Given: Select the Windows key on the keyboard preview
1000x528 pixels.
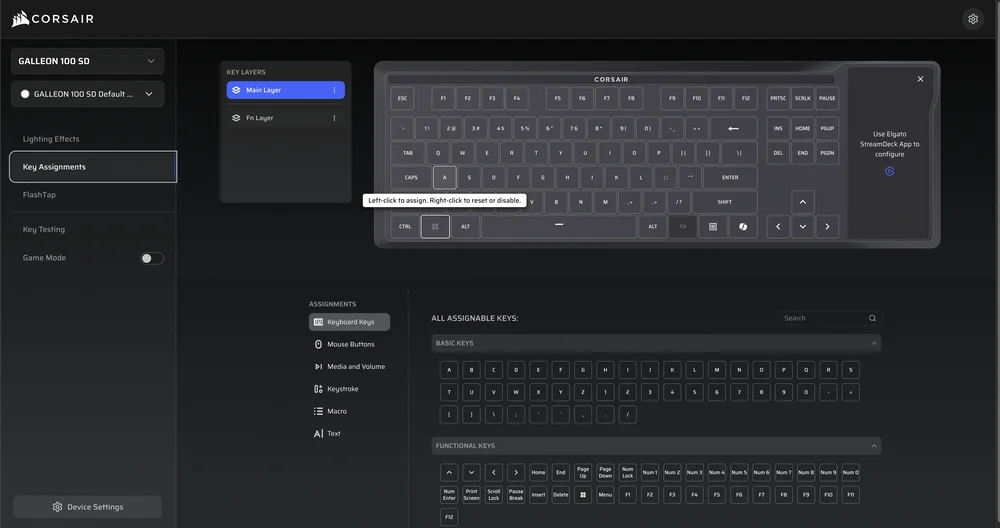Looking at the screenshot, I should pyautogui.click(x=435, y=227).
